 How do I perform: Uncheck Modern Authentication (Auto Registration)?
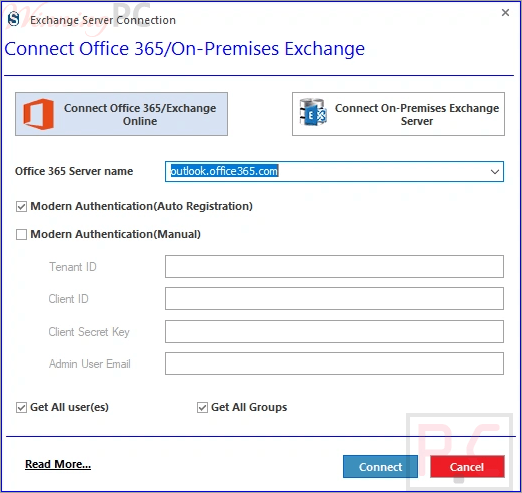[21, 207]
